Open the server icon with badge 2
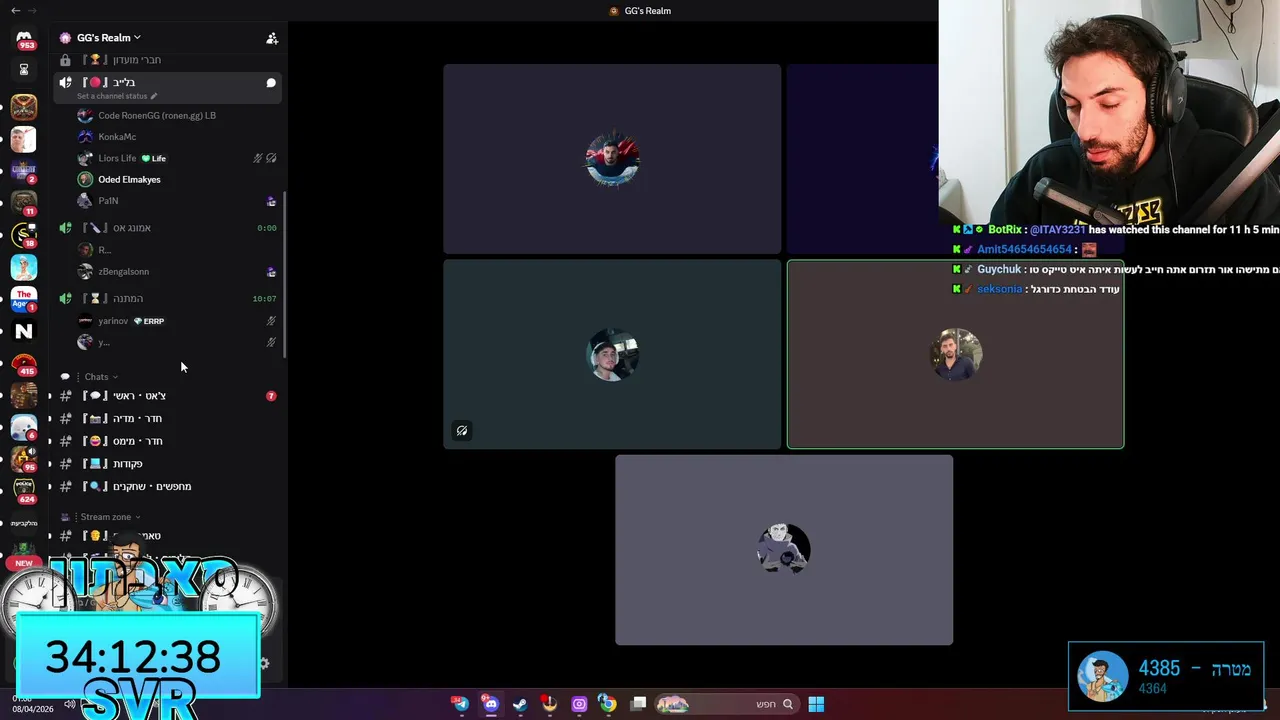 click(24, 171)
